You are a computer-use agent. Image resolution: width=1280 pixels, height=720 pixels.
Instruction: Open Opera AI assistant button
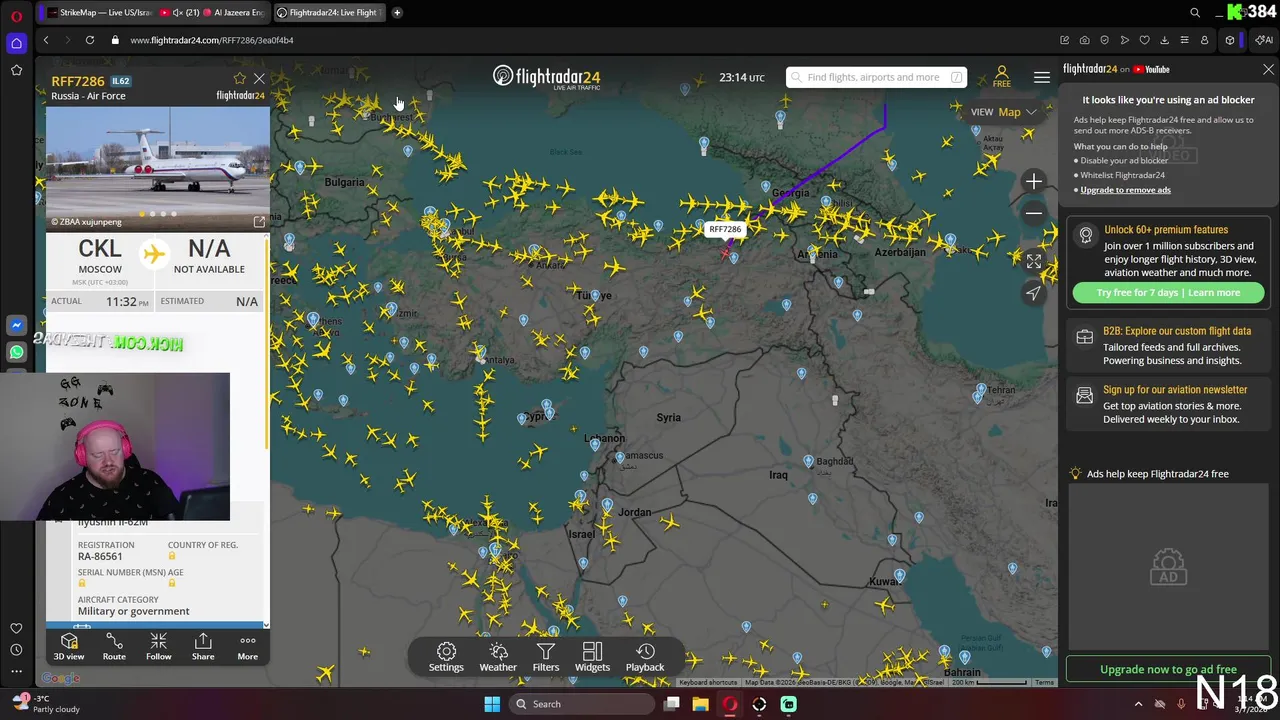click(1265, 40)
